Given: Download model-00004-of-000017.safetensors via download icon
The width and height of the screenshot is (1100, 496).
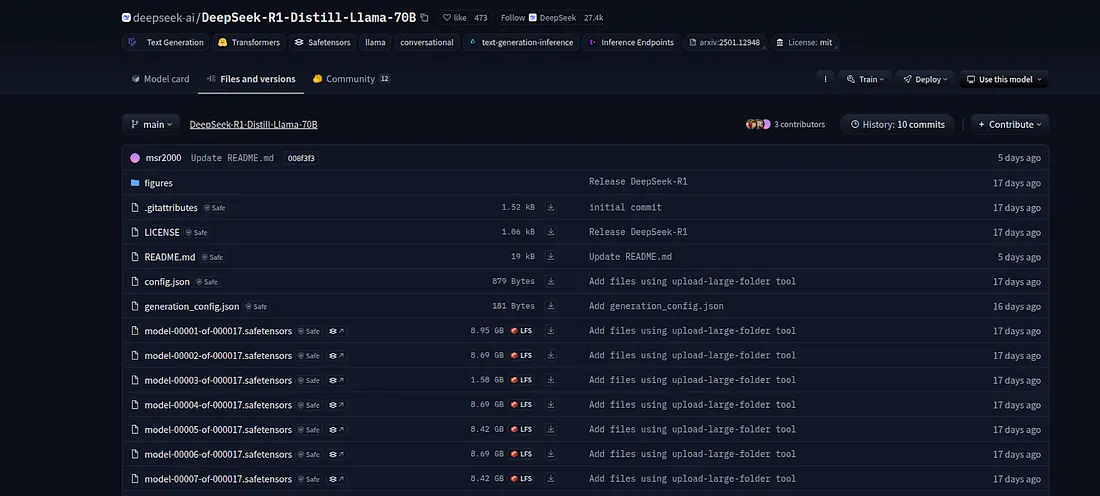Looking at the screenshot, I should pos(551,405).
